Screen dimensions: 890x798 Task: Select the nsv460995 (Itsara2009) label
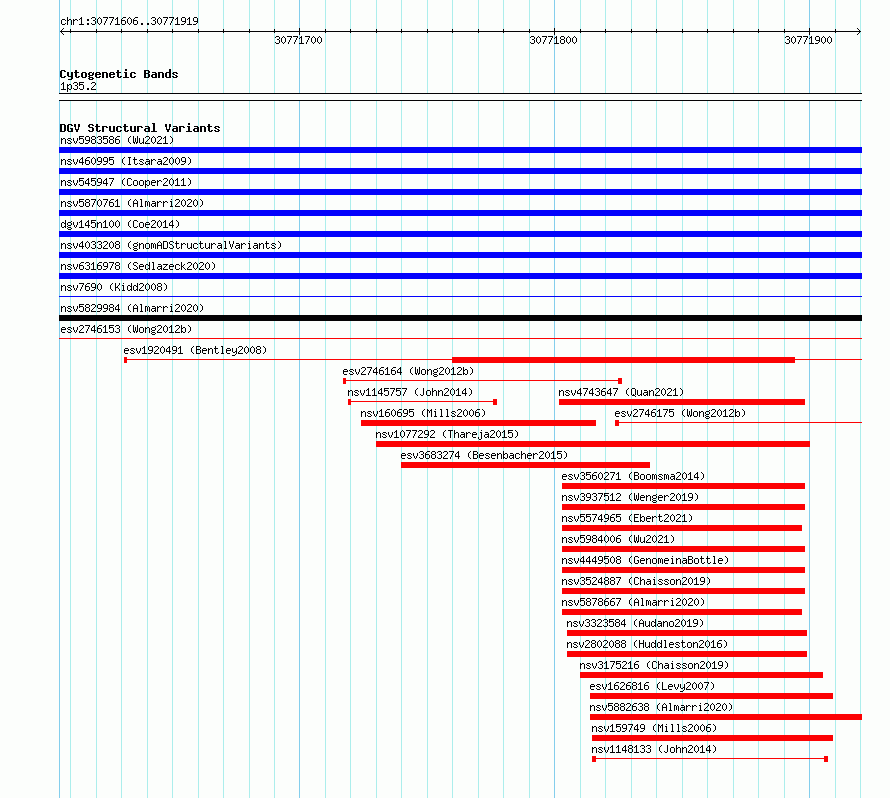(x=126, y=161)
